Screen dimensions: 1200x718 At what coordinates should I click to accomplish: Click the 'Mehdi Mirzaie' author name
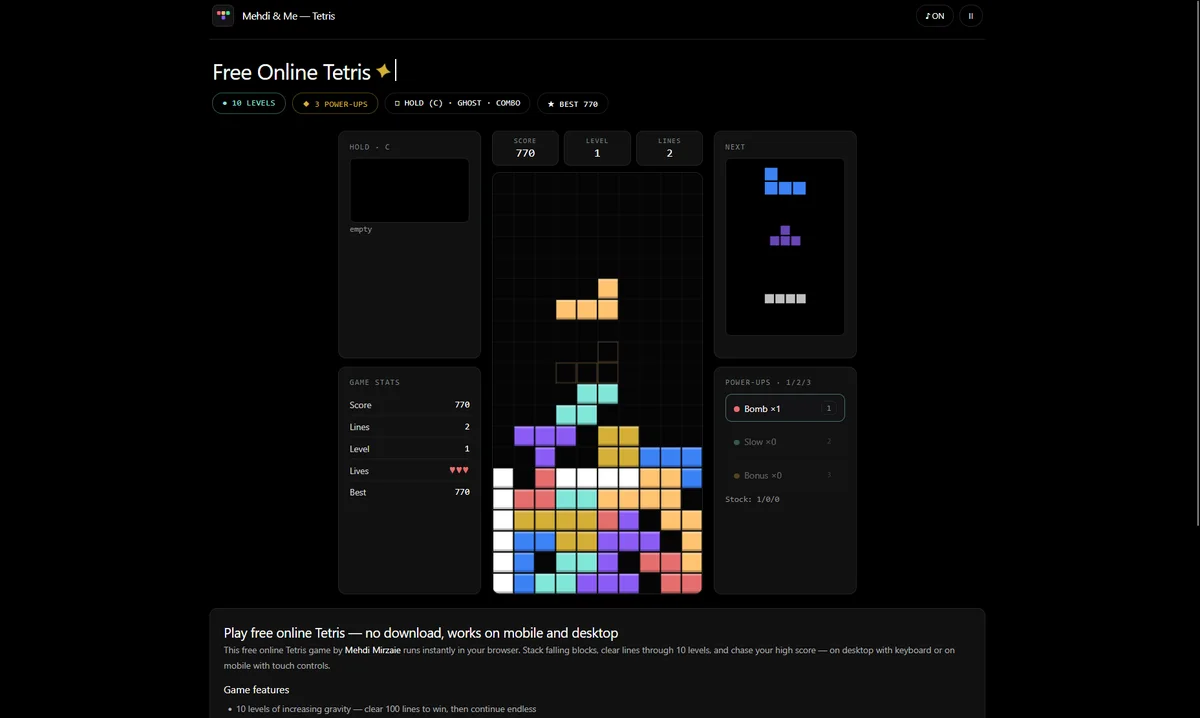[x=375, y=650]
